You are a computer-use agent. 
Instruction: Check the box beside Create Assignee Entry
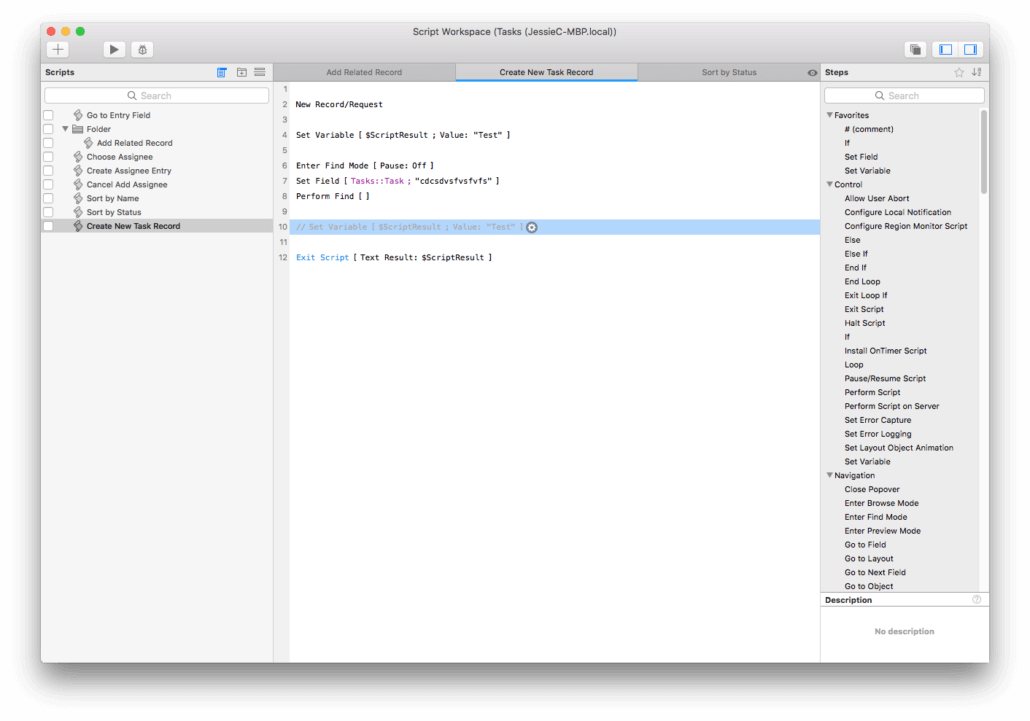[49, 171]
